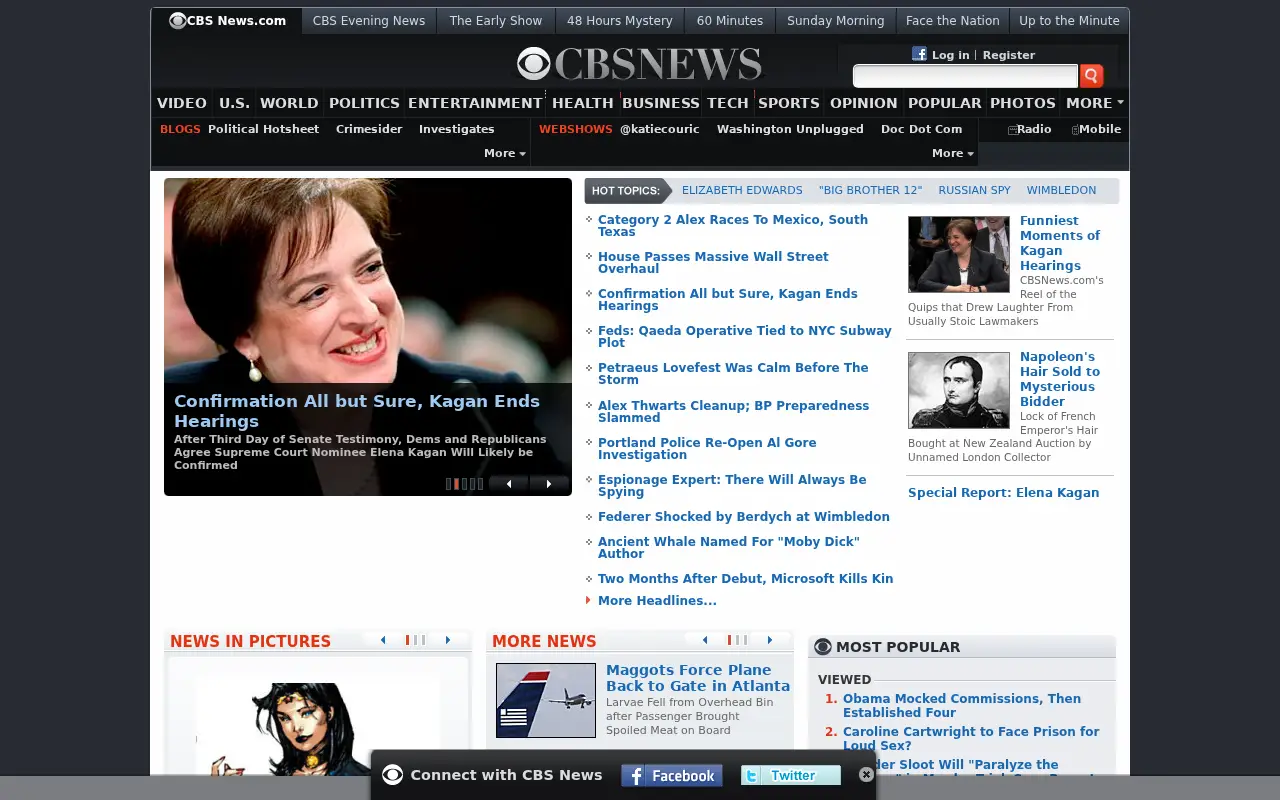
Task: Go to the SPORTS section
Action: 789,103
